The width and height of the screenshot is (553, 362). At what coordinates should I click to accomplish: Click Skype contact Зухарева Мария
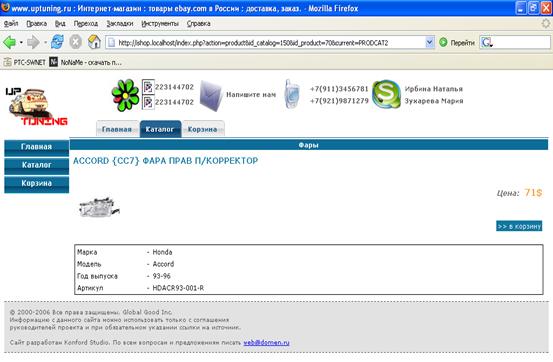[x=434, y=101]
